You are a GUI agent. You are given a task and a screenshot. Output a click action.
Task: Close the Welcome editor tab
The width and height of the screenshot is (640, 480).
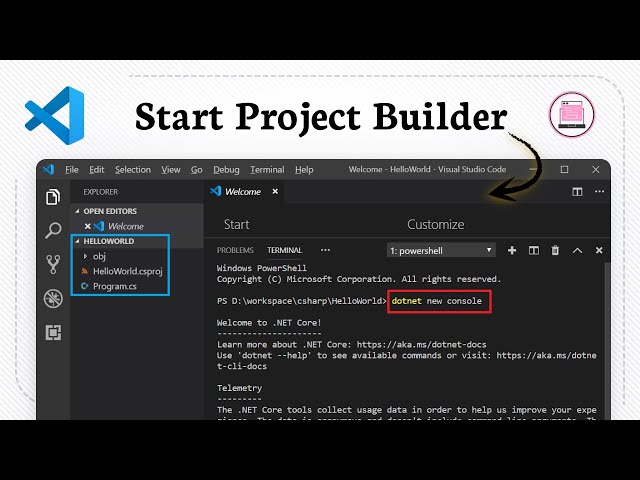coord(275,191)
